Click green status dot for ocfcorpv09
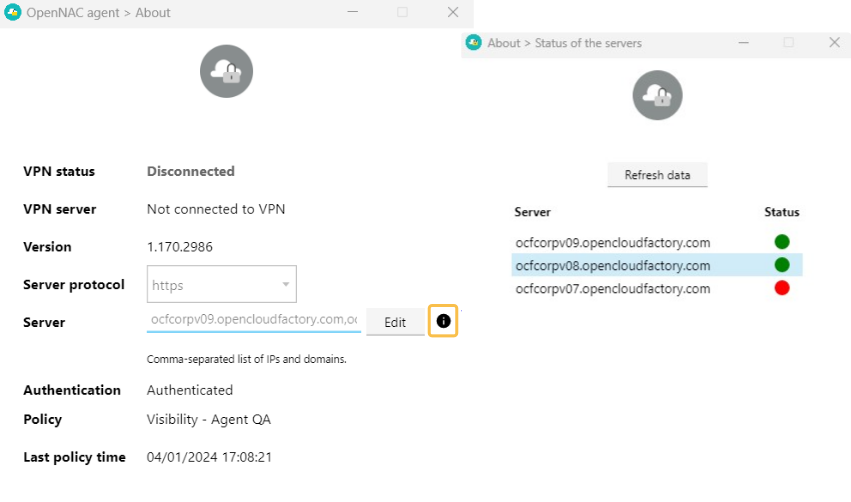 point(782,242)
